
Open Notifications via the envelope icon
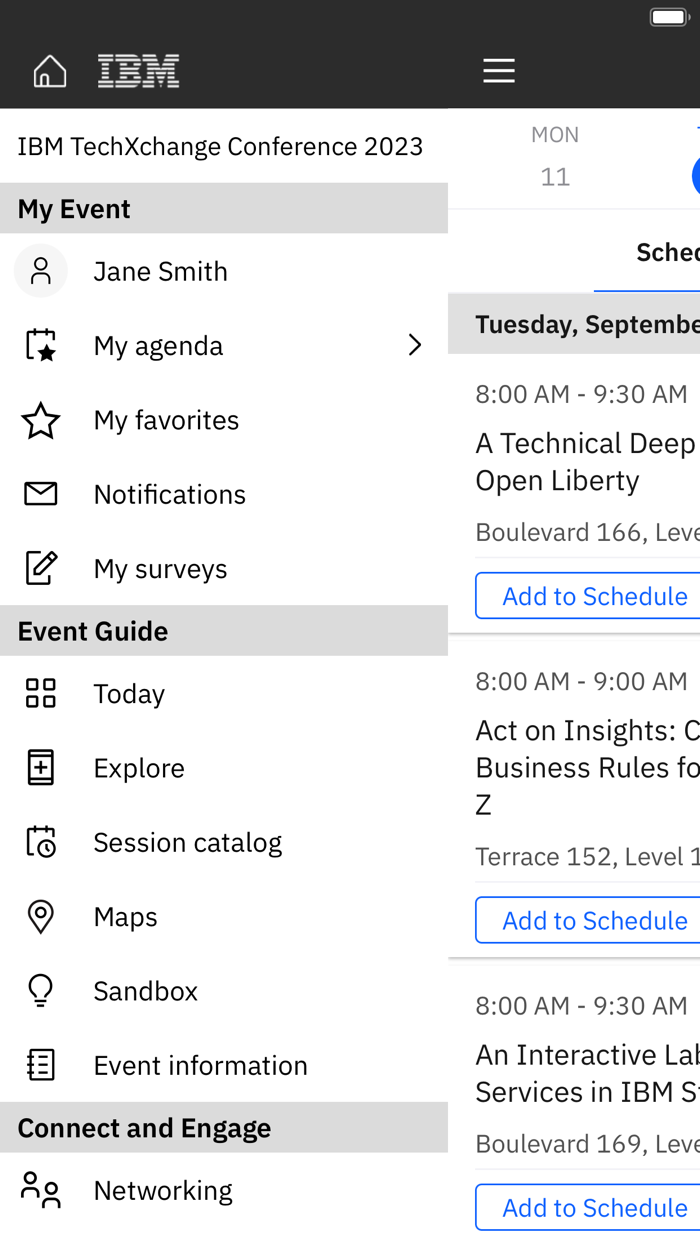[x=40, y=494]
